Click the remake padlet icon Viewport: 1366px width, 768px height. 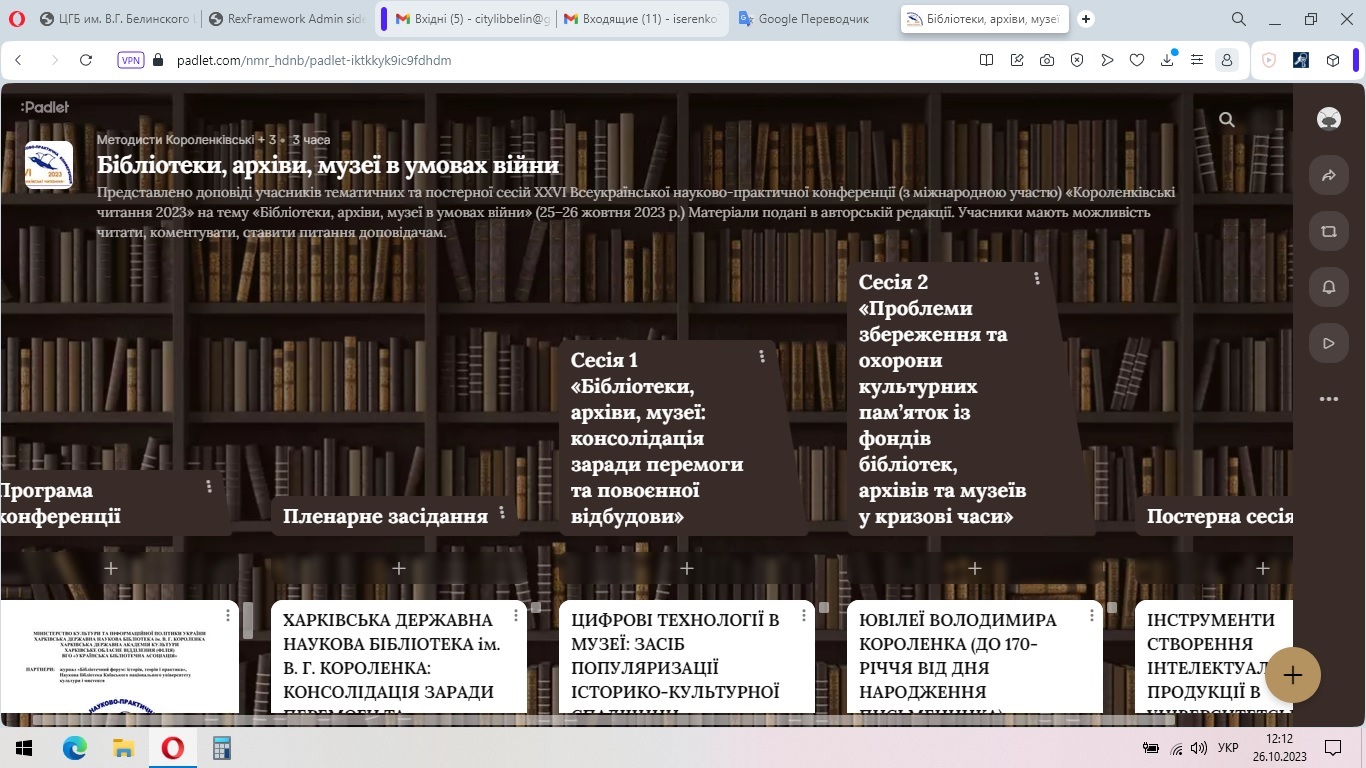tap(1328, 231)
